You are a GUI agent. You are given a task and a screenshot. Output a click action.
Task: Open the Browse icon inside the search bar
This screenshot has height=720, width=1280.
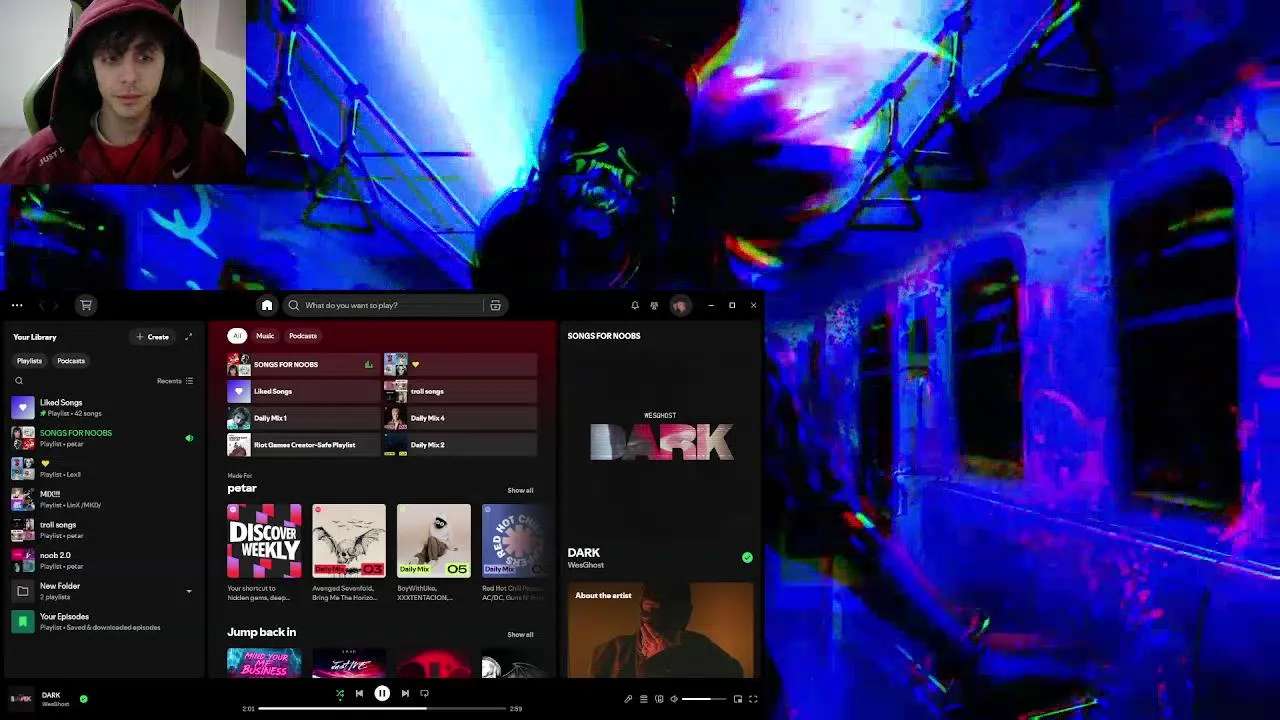tap(495, 305)
